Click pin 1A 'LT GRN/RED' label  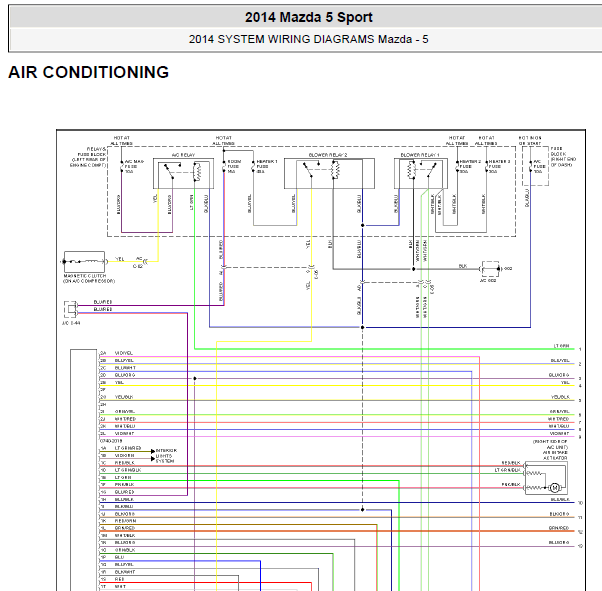tap(128, 448)
